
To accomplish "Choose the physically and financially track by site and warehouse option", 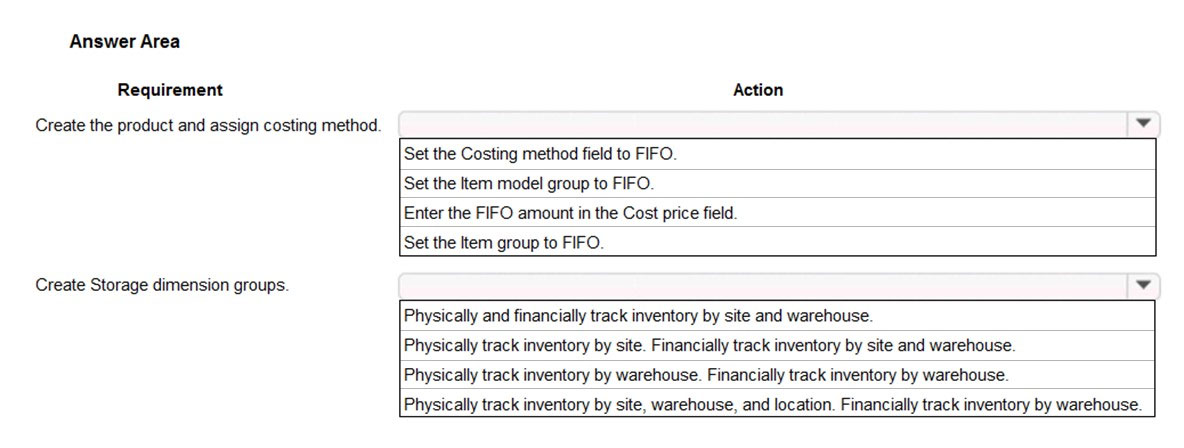I will [x=778, y=316].
